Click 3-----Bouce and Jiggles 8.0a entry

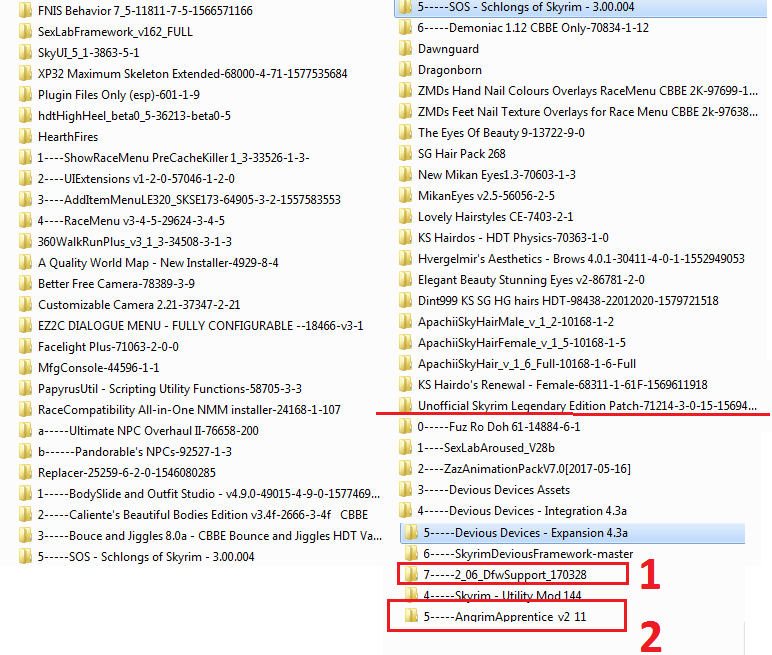(210, 536)
